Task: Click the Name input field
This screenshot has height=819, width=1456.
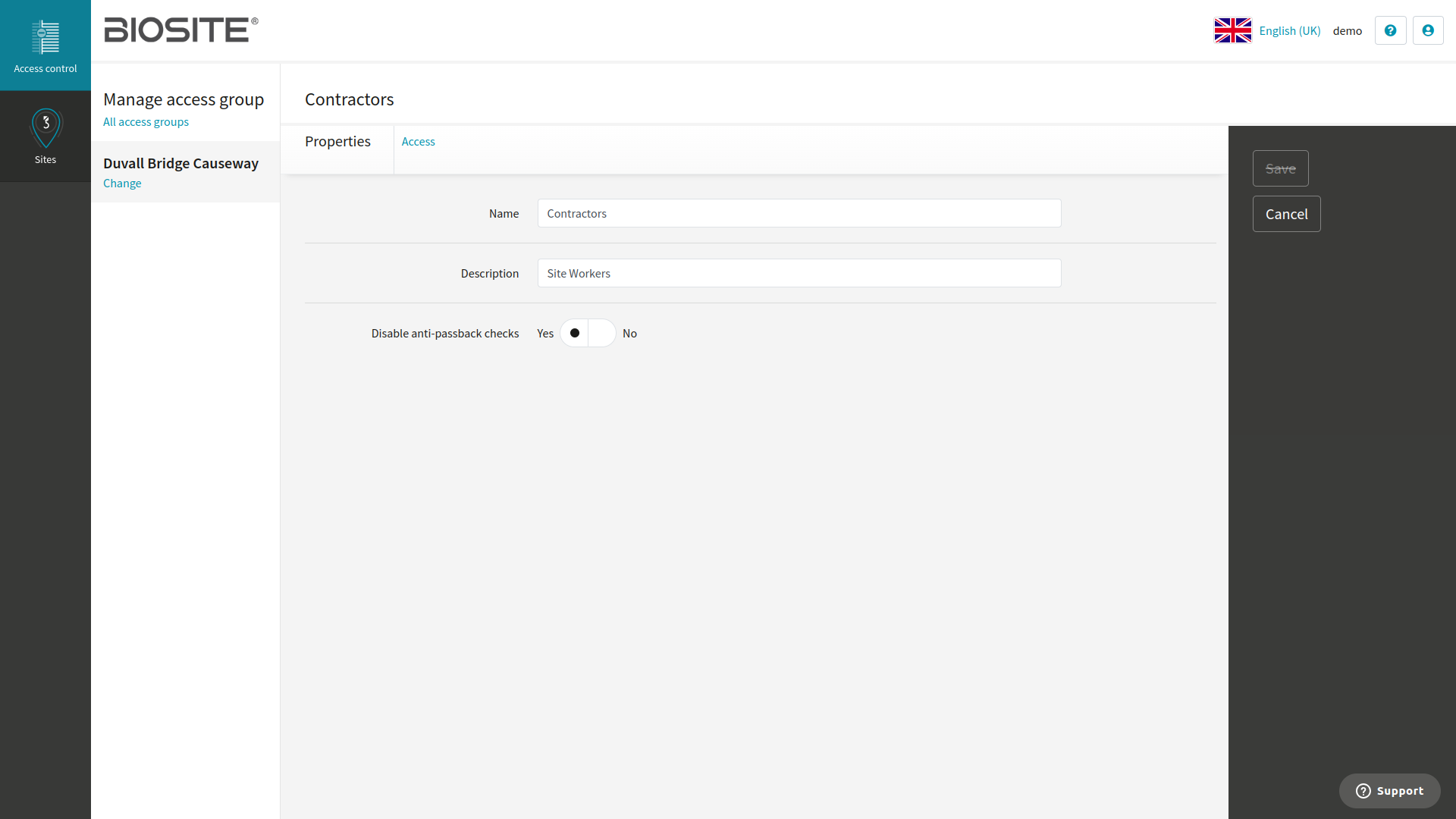Action: coord(799,213)
